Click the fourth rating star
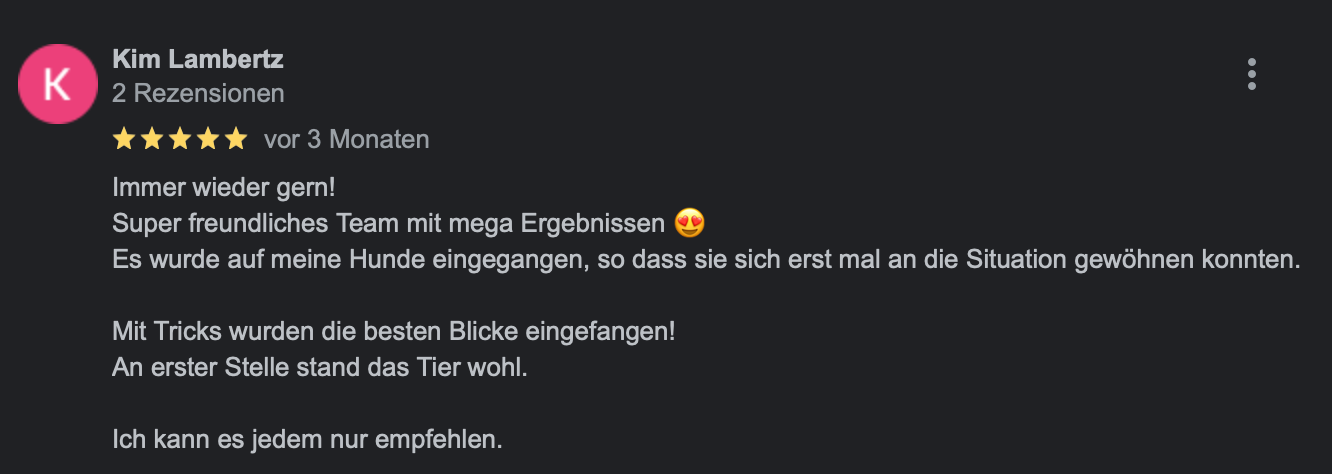The width and height of the screenshot is (1332, 474). (x=208, y=139)
